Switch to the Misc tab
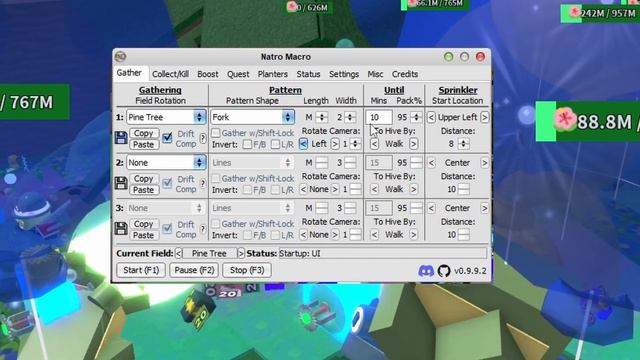The height and width of the screenshot is (360, 640). click(x=375, y=74)
